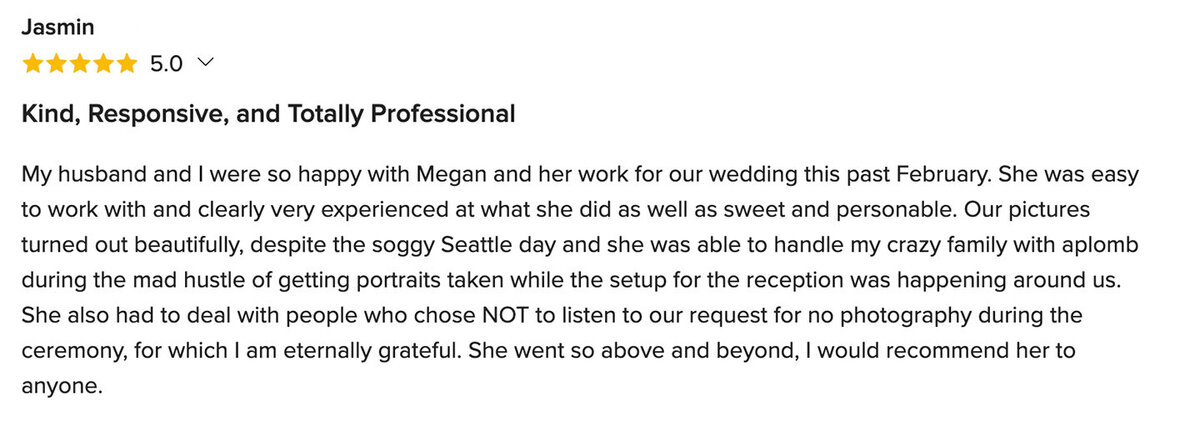Select the fifth and last rating star

click(126, 64)
